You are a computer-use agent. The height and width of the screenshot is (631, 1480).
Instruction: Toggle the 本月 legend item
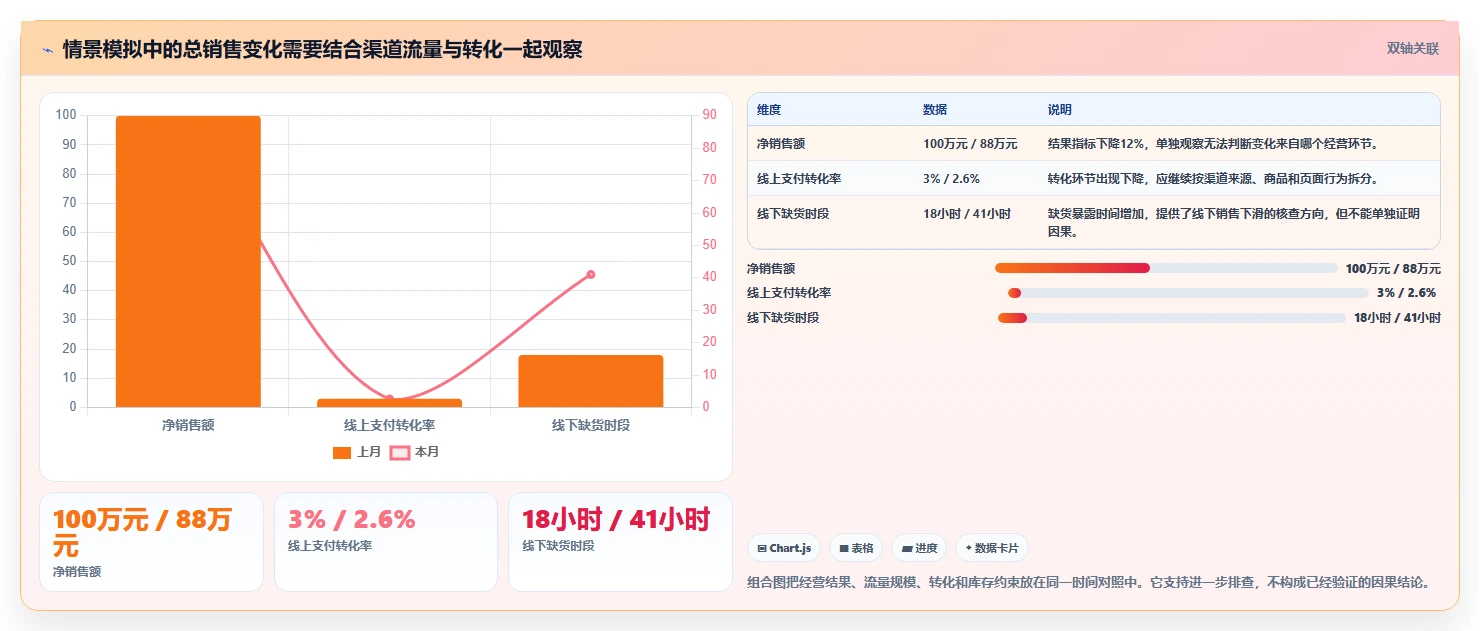415,452
